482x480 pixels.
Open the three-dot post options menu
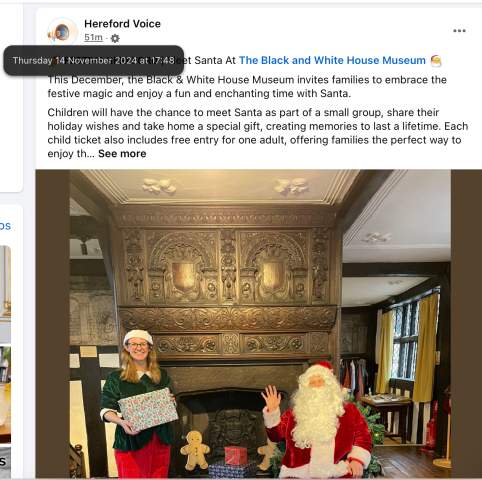tap(459, 31)
